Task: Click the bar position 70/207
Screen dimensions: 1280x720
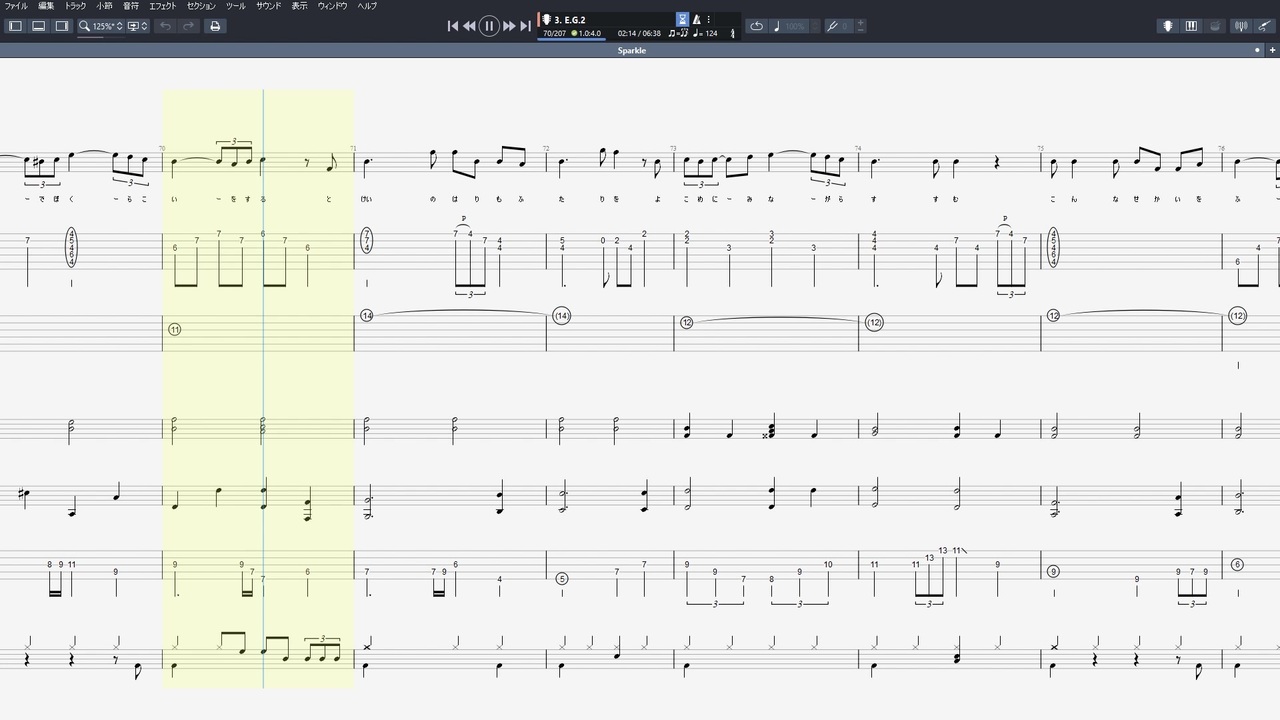Action: tap(554, 33)
